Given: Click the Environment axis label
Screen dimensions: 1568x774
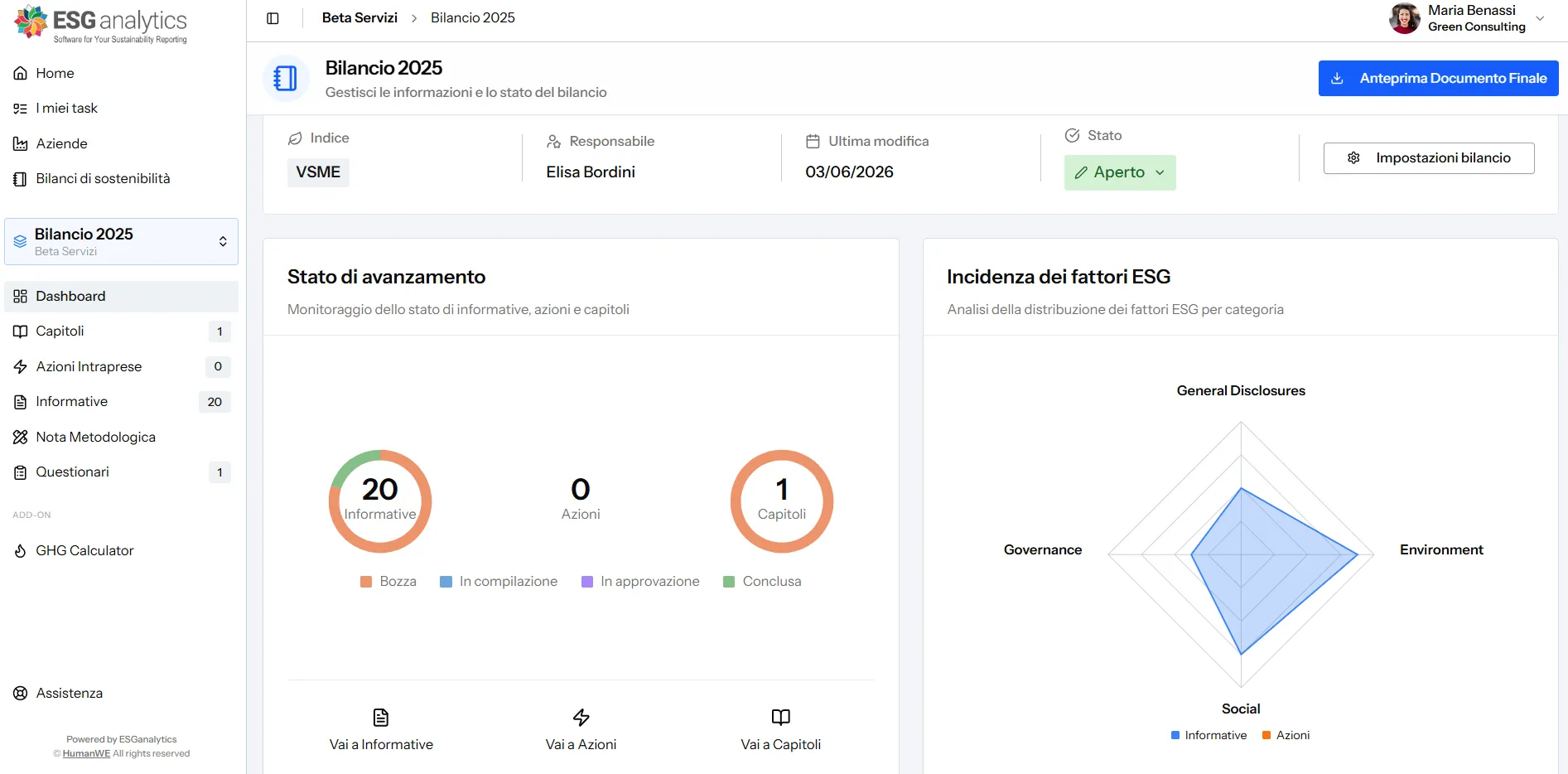Looking at the screenshot, I should pyautogui.click(x=1441, y=549).
